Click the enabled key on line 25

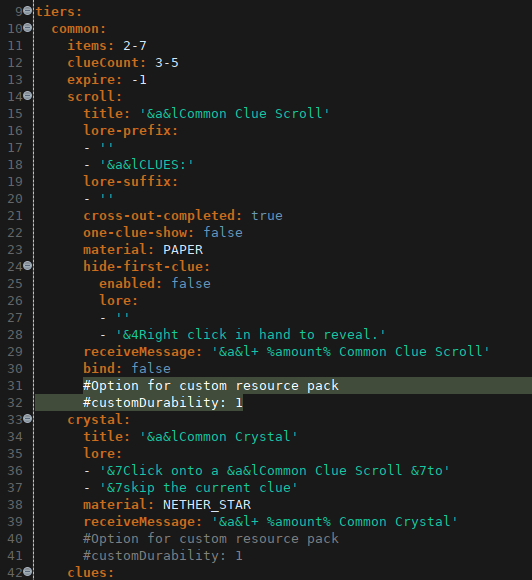pos(131,284)
